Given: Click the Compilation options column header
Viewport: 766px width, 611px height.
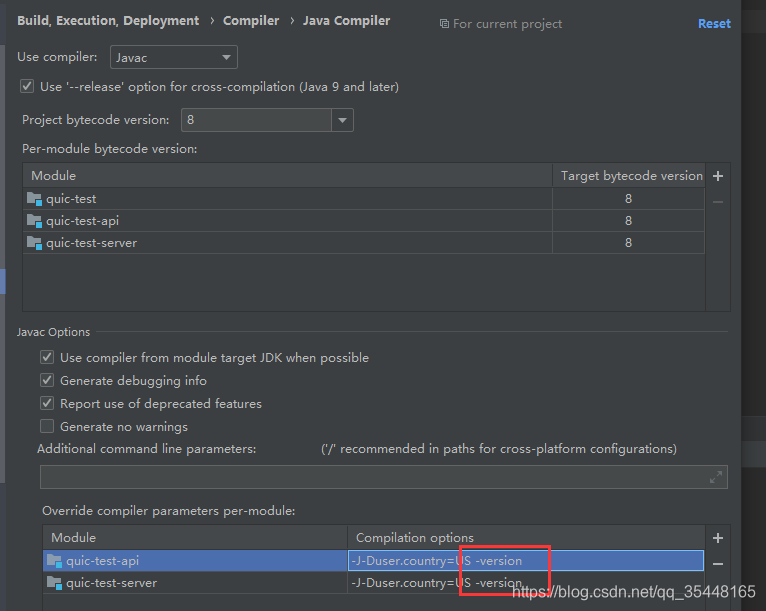Looking at the screenshot, I should (526, 537).
